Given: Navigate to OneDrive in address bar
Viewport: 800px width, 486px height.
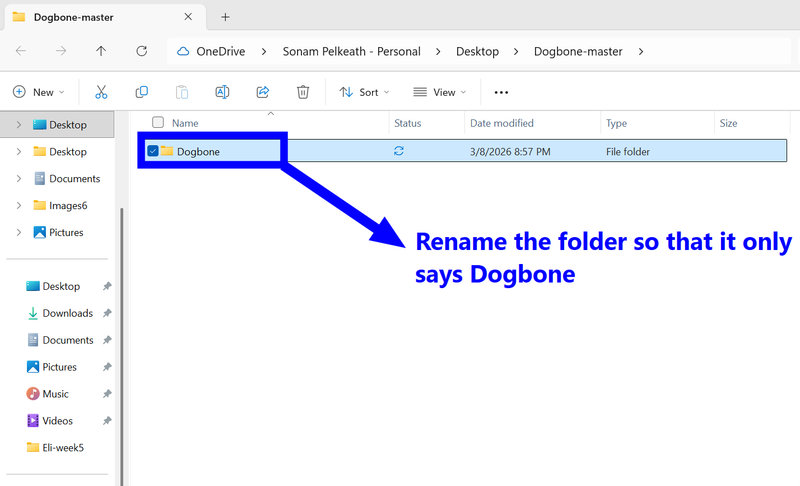Looking at the screenshot, I should click(x=220, y=52).
